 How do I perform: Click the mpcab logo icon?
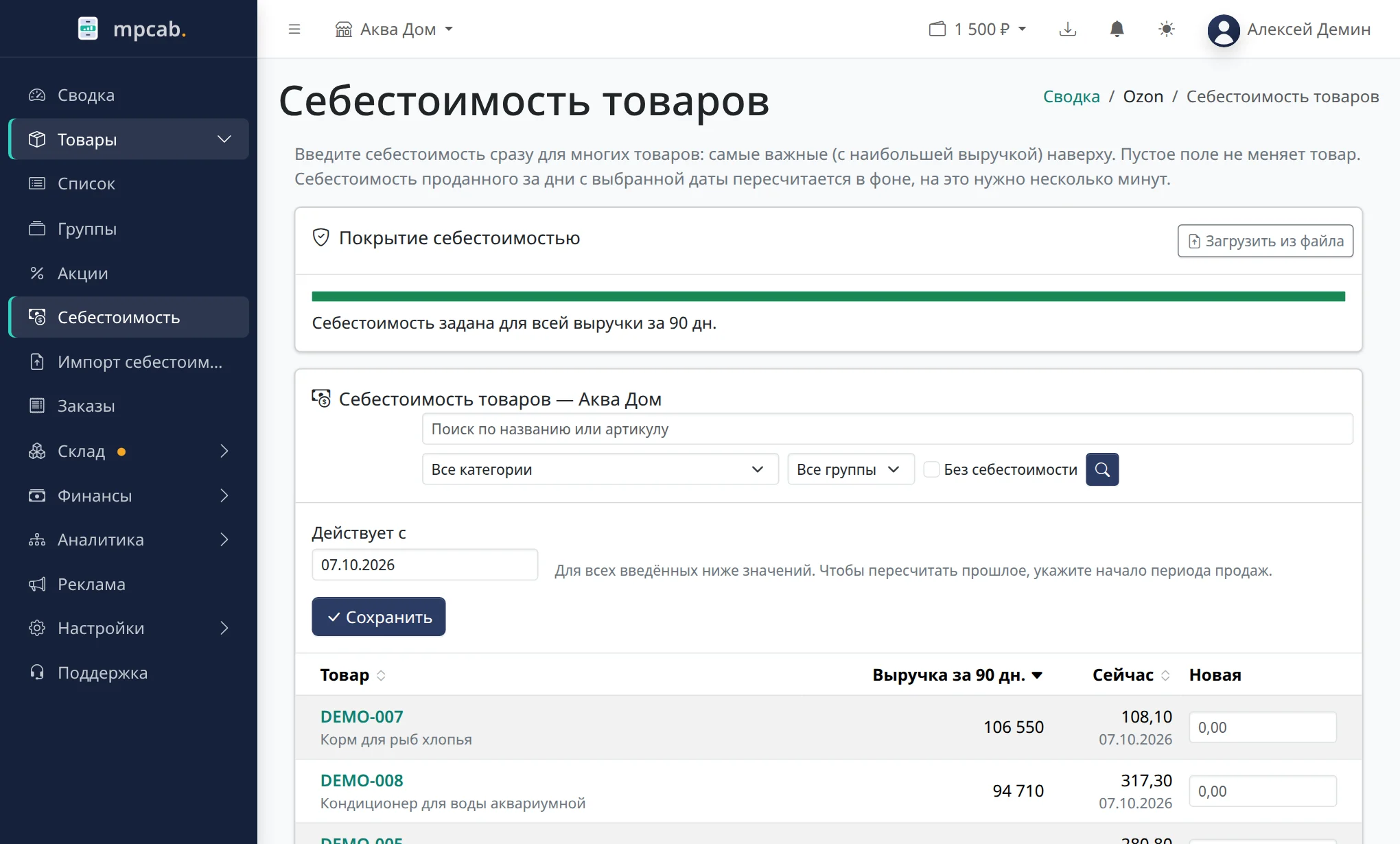(88, 29)
